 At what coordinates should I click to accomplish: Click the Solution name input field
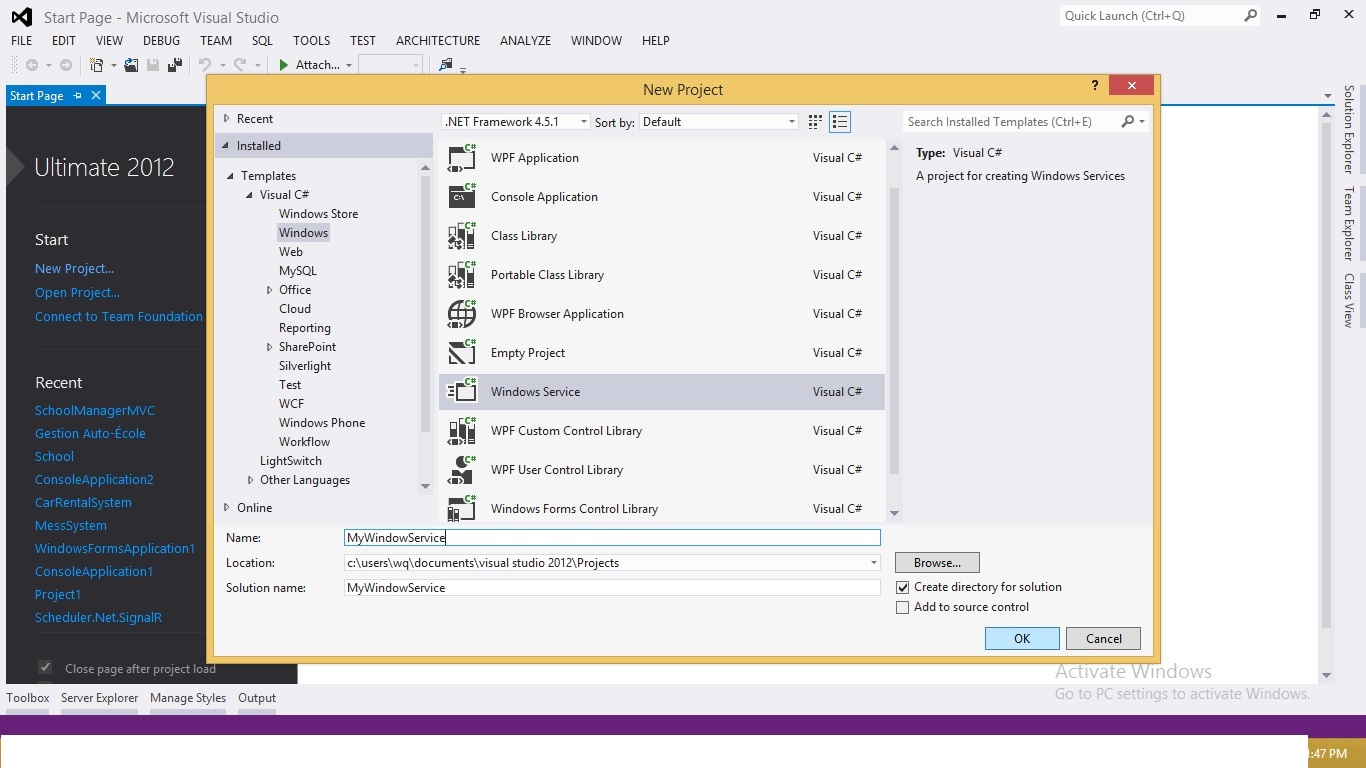pos(612,588)
